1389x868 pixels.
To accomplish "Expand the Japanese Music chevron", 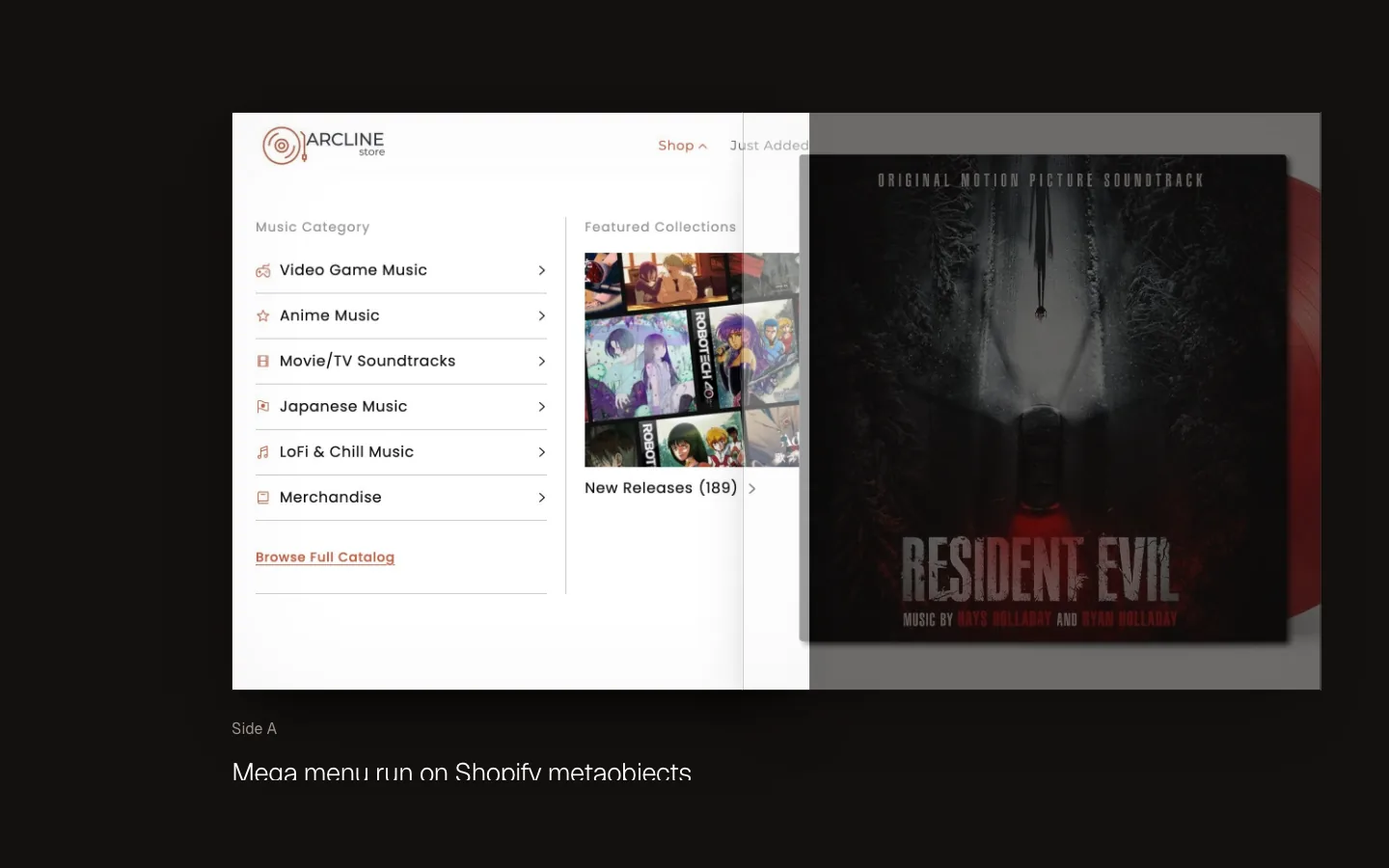I will pyautogui.click(x=541, y=407).
